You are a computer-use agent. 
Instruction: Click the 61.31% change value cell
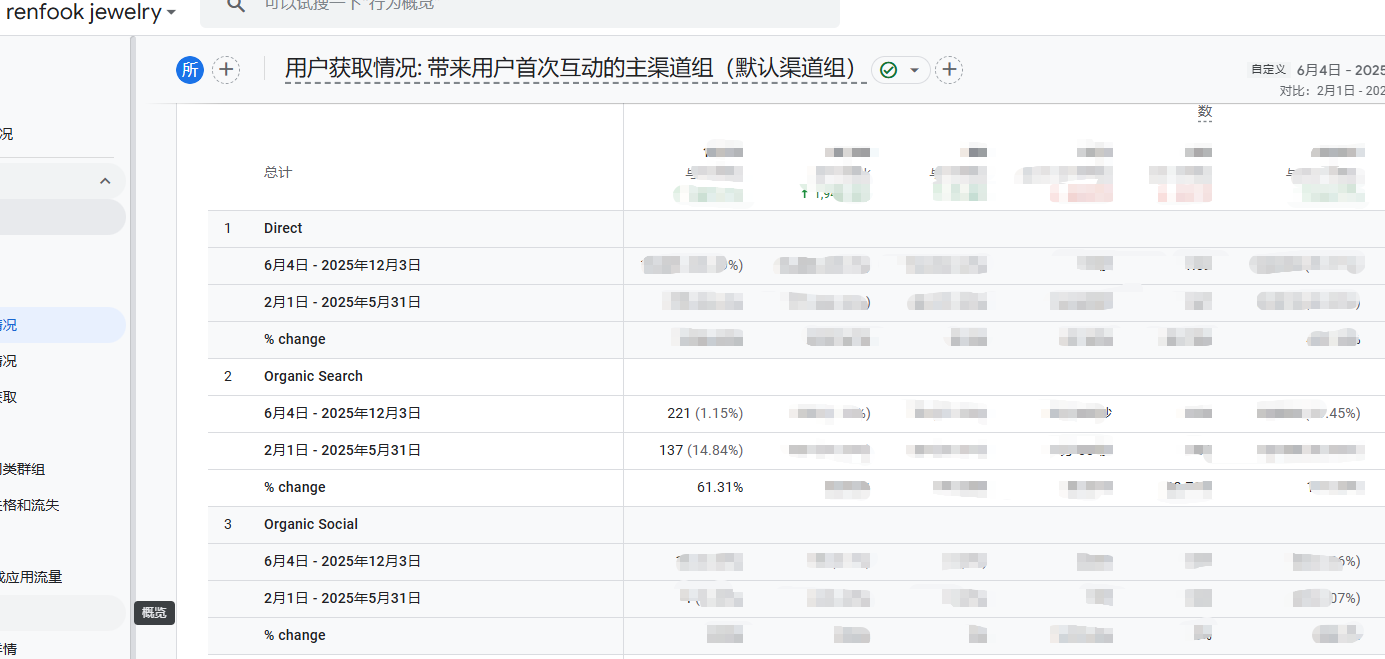point(719,487)
